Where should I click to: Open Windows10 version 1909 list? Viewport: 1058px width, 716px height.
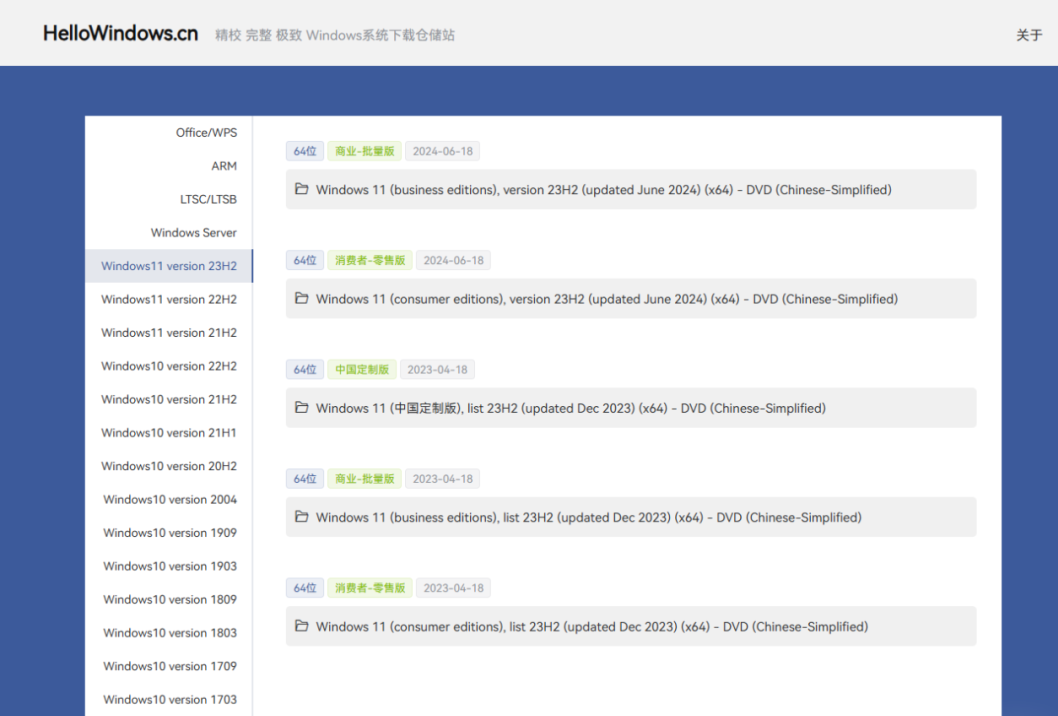click(169, 532)
